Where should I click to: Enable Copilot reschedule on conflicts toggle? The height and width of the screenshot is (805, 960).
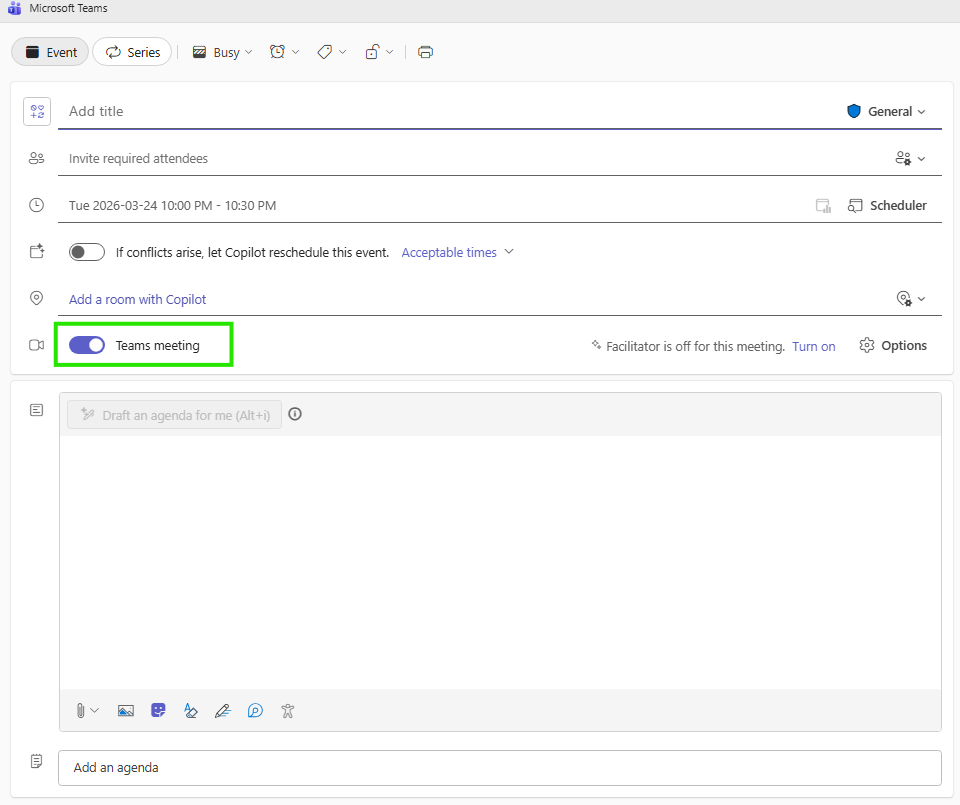[87, 252]
